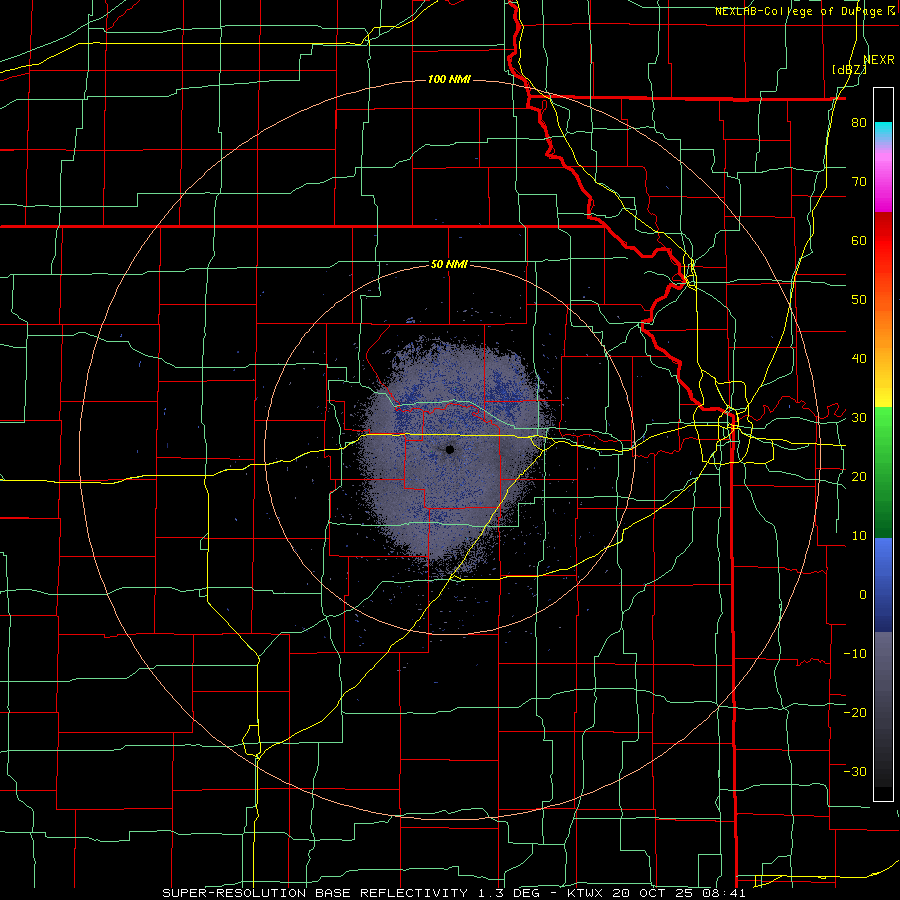Click the red segment of the color bar
900x900 pixels.
883,244
